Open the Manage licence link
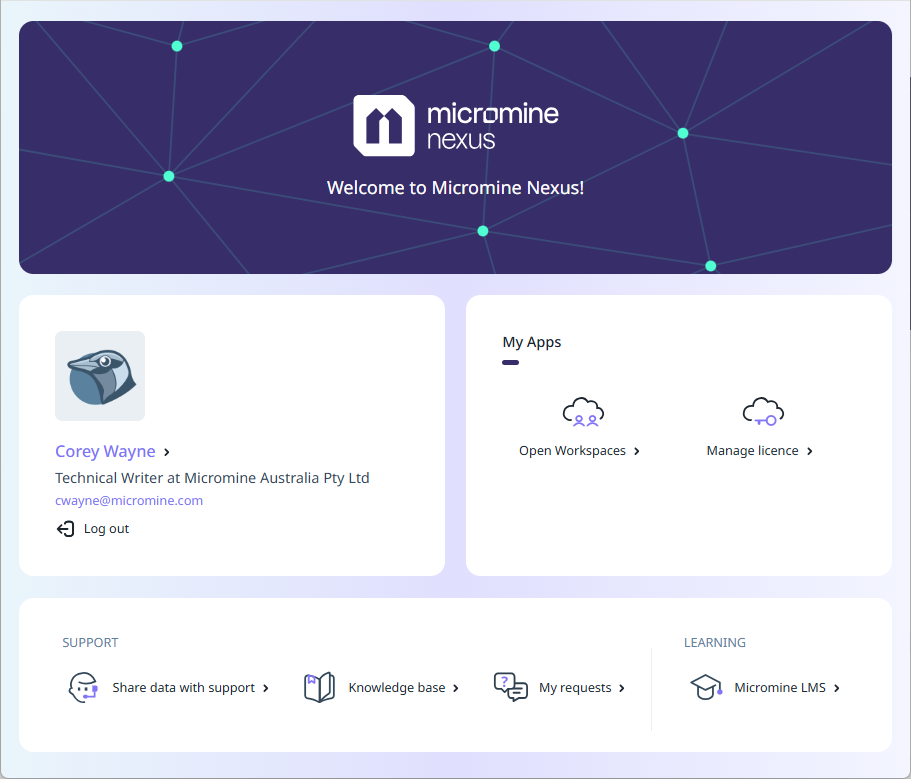The height and width of the screenshot is (779, 911). pyautogui.click(x=752, y=451)
